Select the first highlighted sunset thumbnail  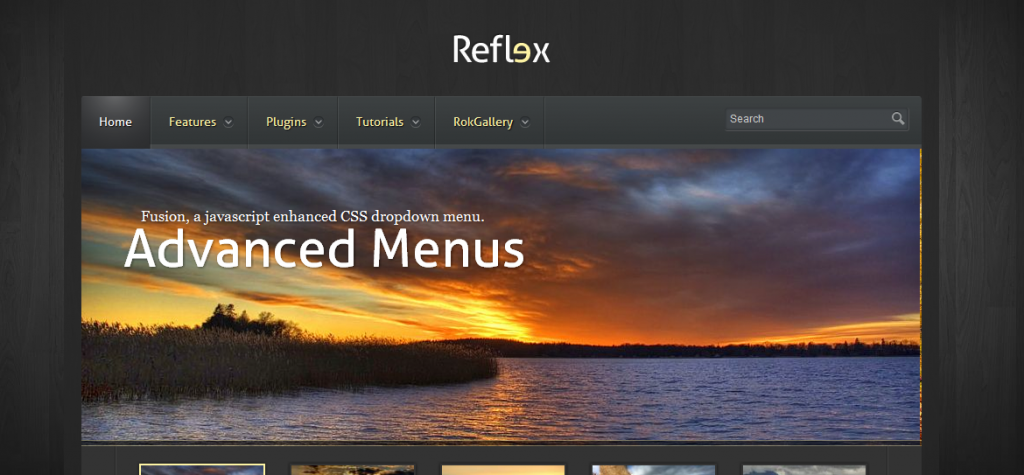pyautogui.click(x=202, y=469)
